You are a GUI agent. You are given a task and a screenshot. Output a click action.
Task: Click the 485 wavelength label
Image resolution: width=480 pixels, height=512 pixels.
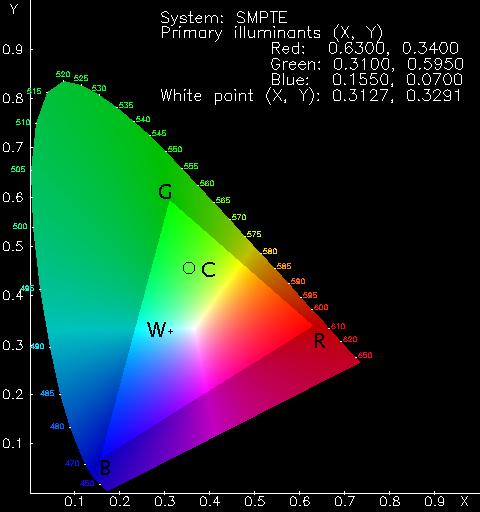point(47,393)
